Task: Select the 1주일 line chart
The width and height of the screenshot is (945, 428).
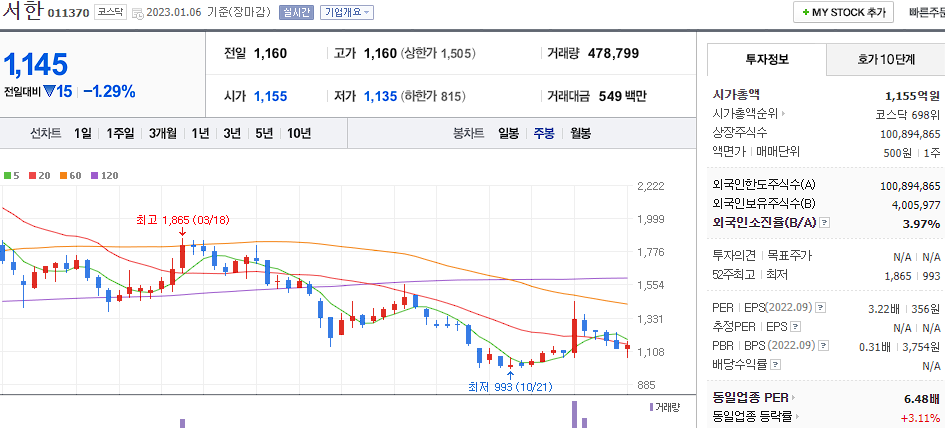Action: (x=120, y=133)
